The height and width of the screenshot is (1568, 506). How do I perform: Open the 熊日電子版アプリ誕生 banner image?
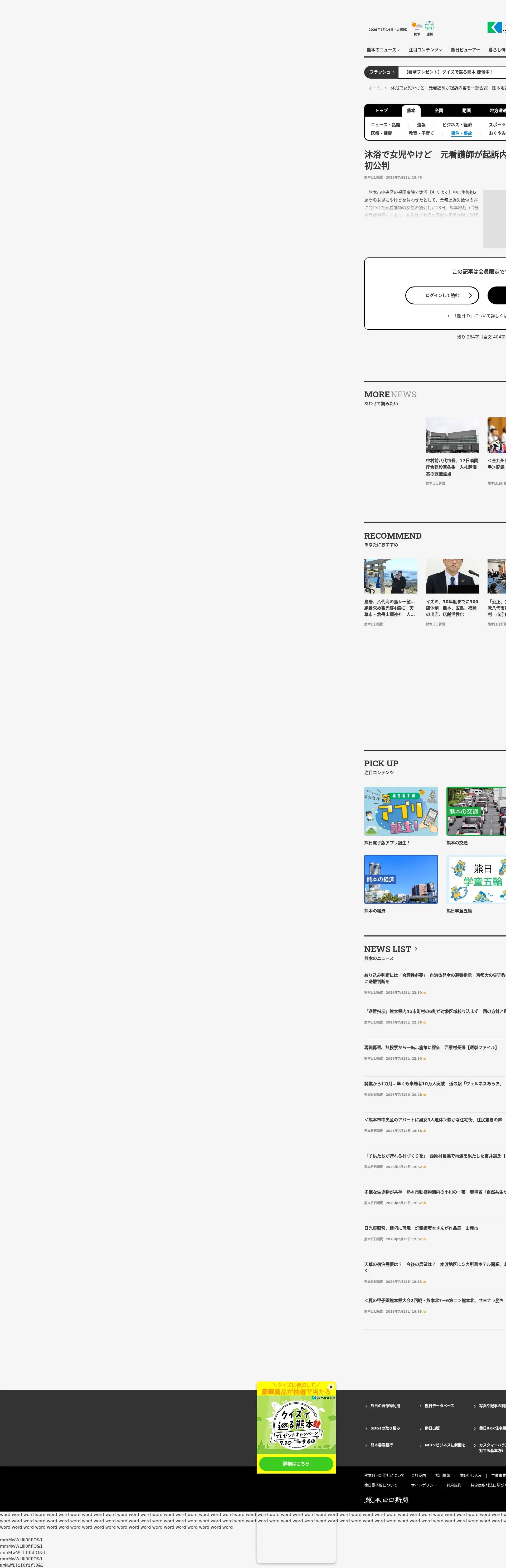pos(401,811)
